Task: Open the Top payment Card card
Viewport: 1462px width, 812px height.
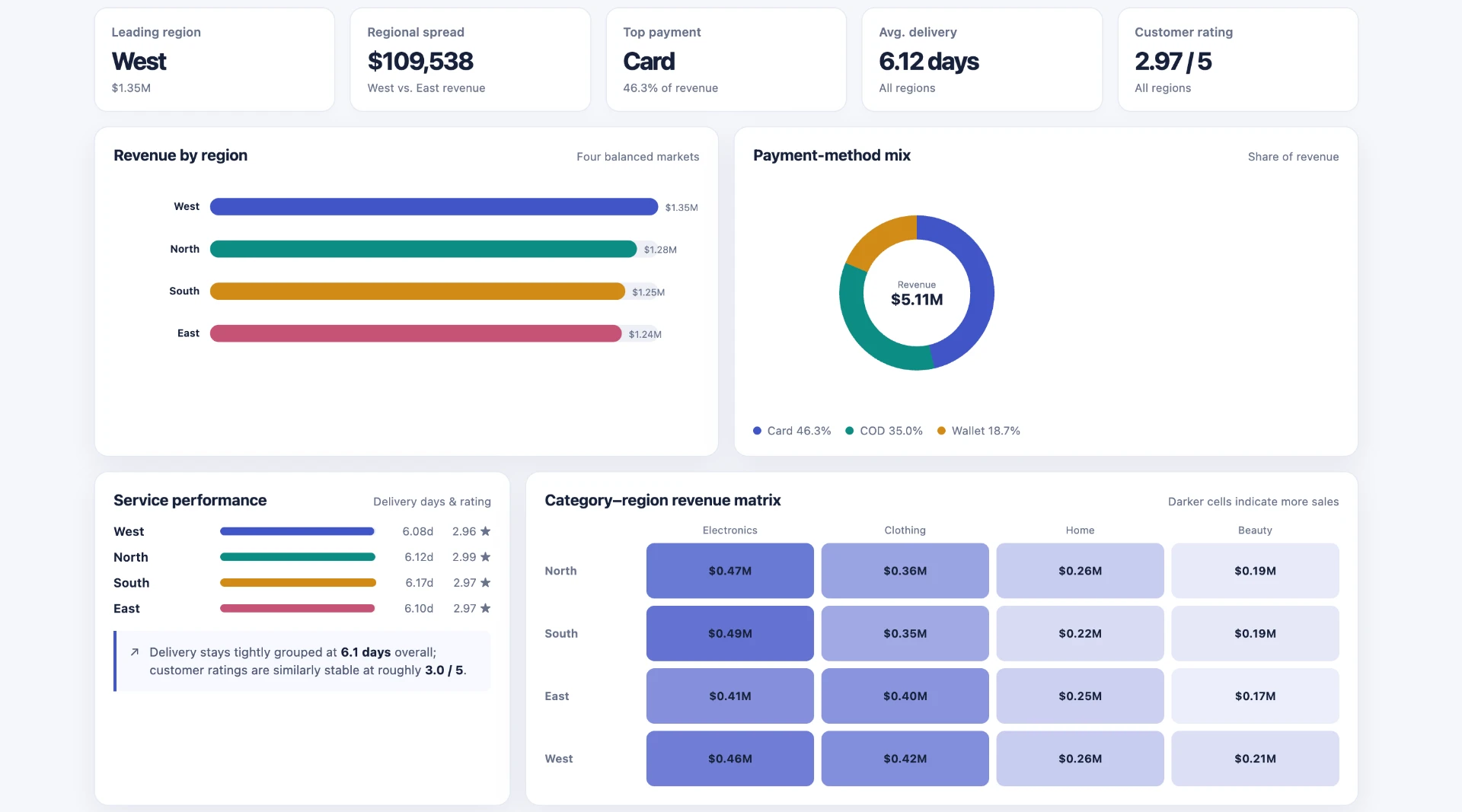Action: pos(726,60)
